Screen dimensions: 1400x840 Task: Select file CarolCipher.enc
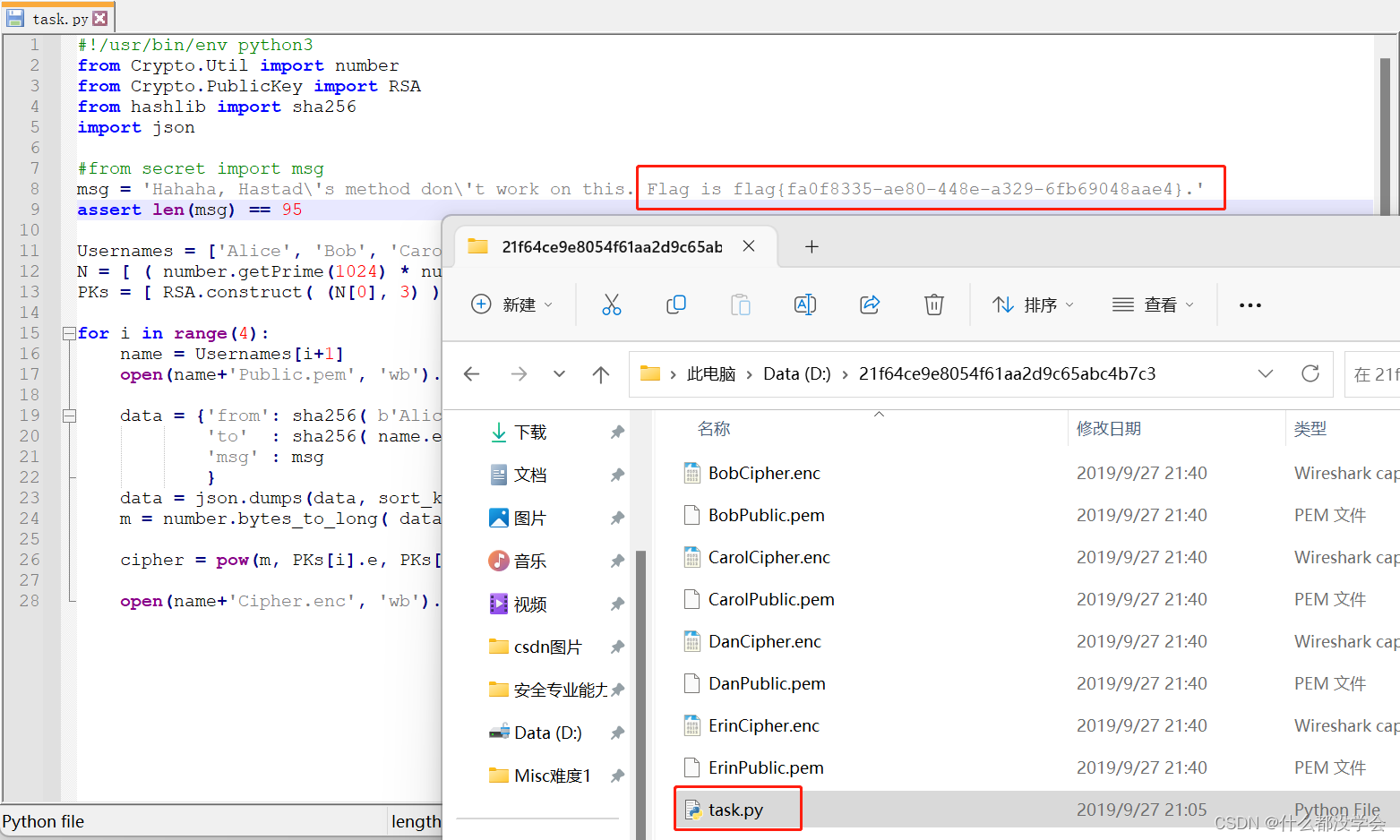[769, 557]
